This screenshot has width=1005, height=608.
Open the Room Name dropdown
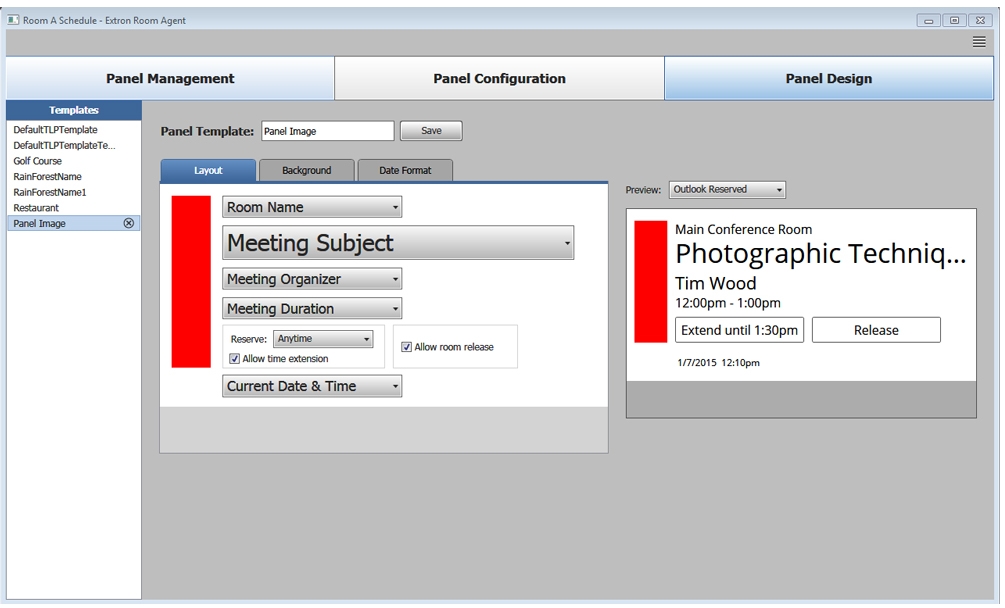(311, 207)
